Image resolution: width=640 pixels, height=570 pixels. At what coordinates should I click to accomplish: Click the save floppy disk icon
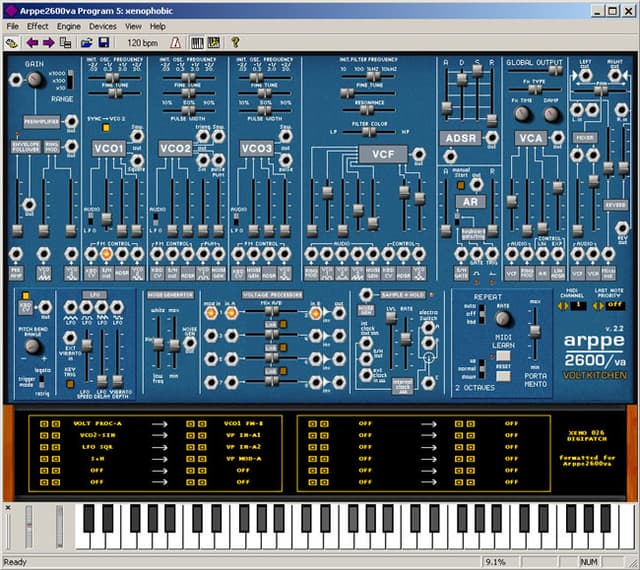103,43
